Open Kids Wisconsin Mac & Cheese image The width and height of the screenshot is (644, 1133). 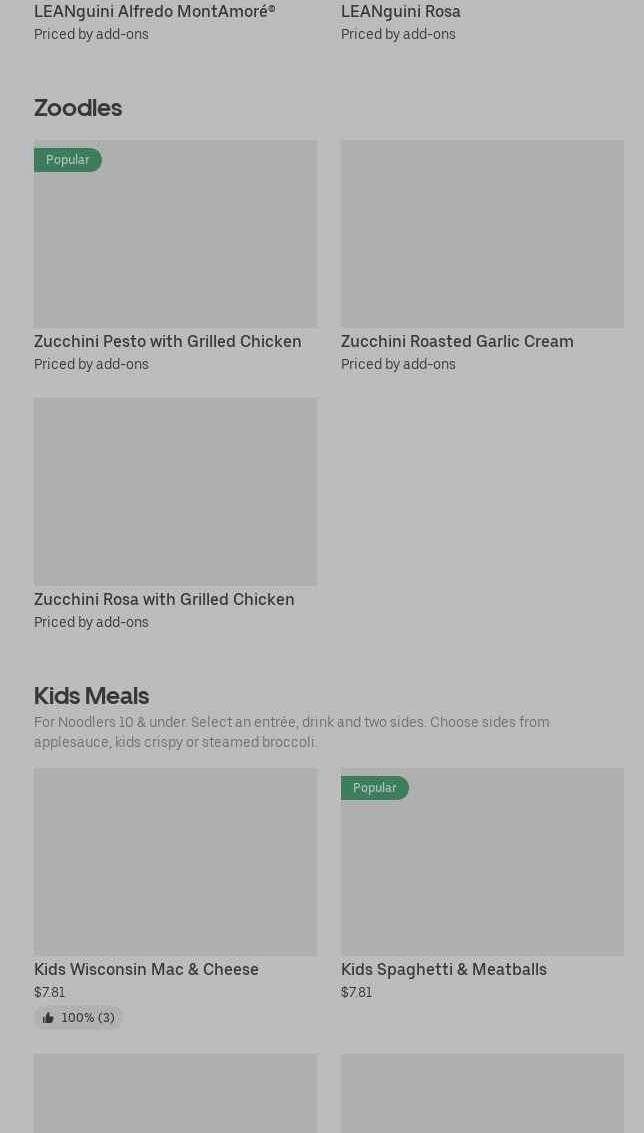pyautogui.click(x=175, y=862)
